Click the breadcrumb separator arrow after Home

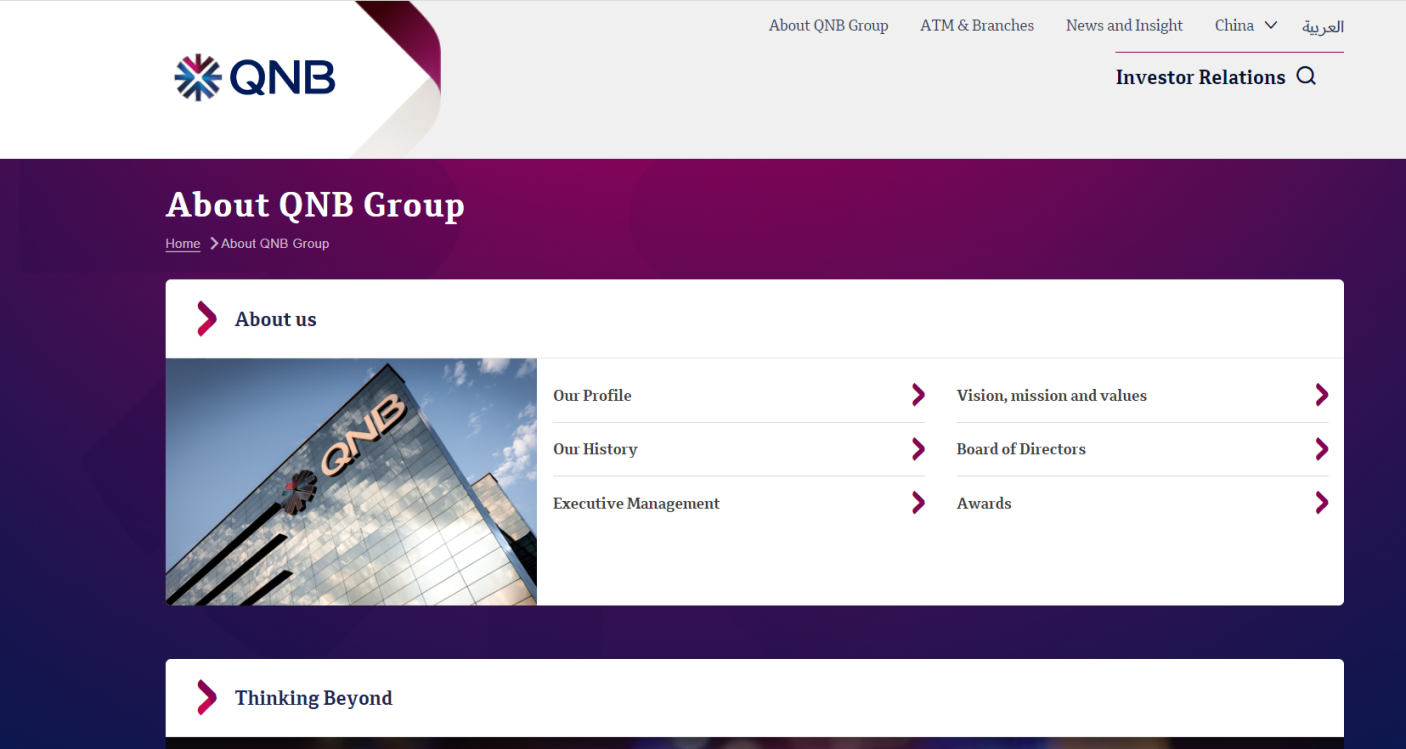214,243
